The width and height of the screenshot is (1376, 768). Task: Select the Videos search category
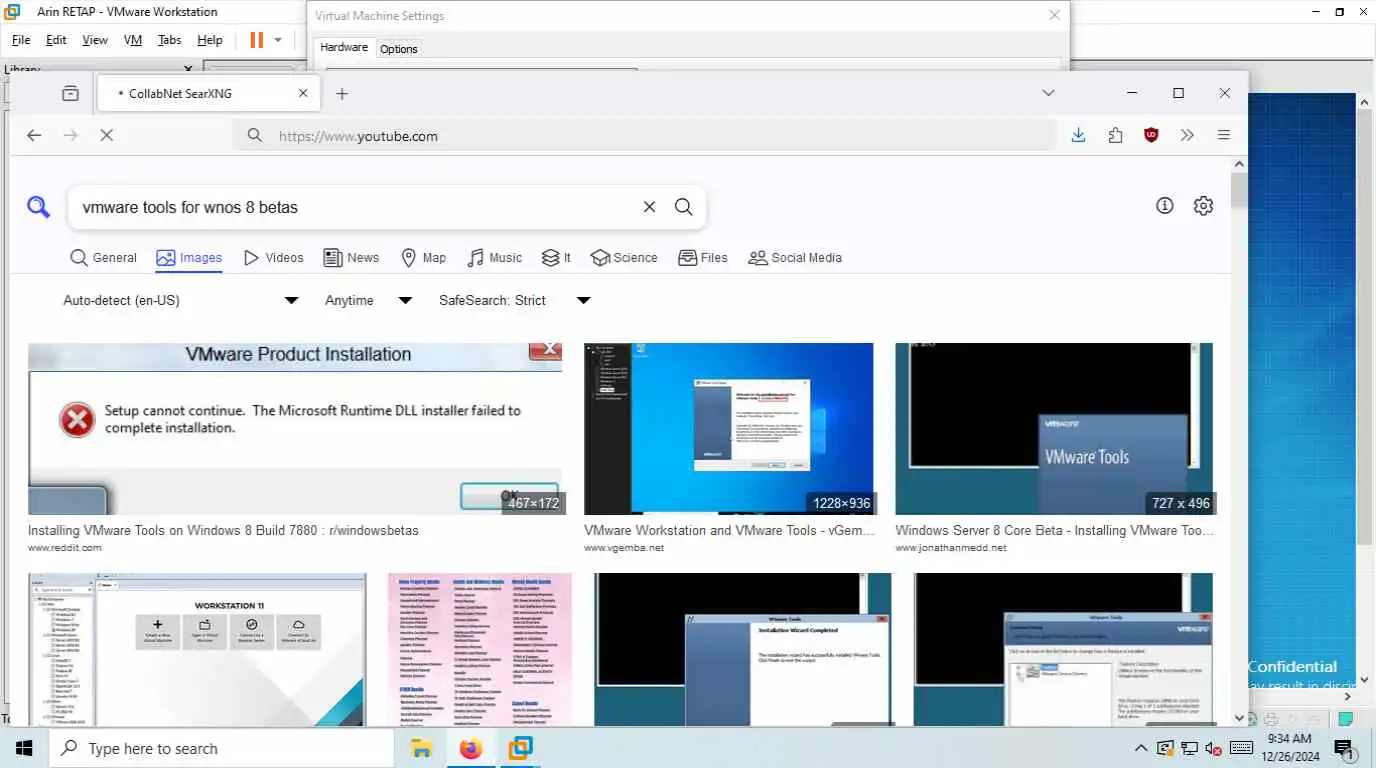pyautogui.click(x=273, y=258)
